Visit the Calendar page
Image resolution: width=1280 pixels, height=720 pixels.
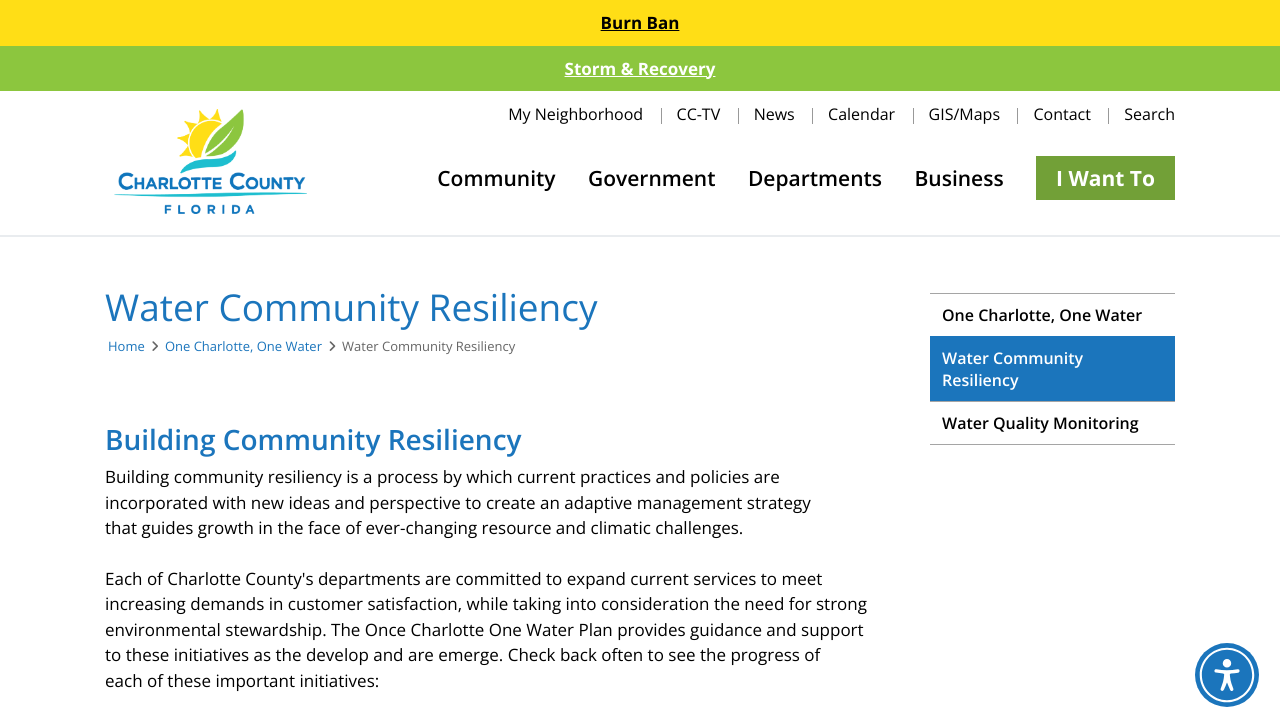(x=861, y=114)
